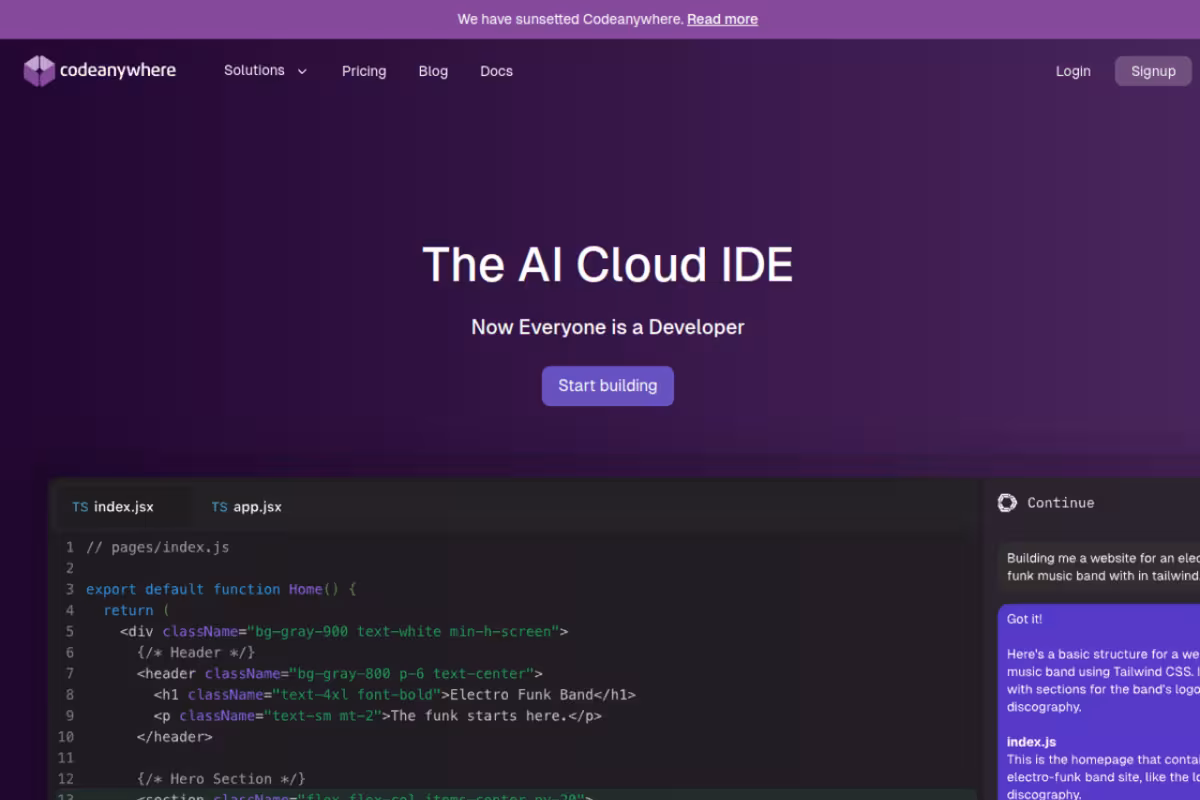Click the h1 "Electro Funk Band" code line

coord(395,694)
